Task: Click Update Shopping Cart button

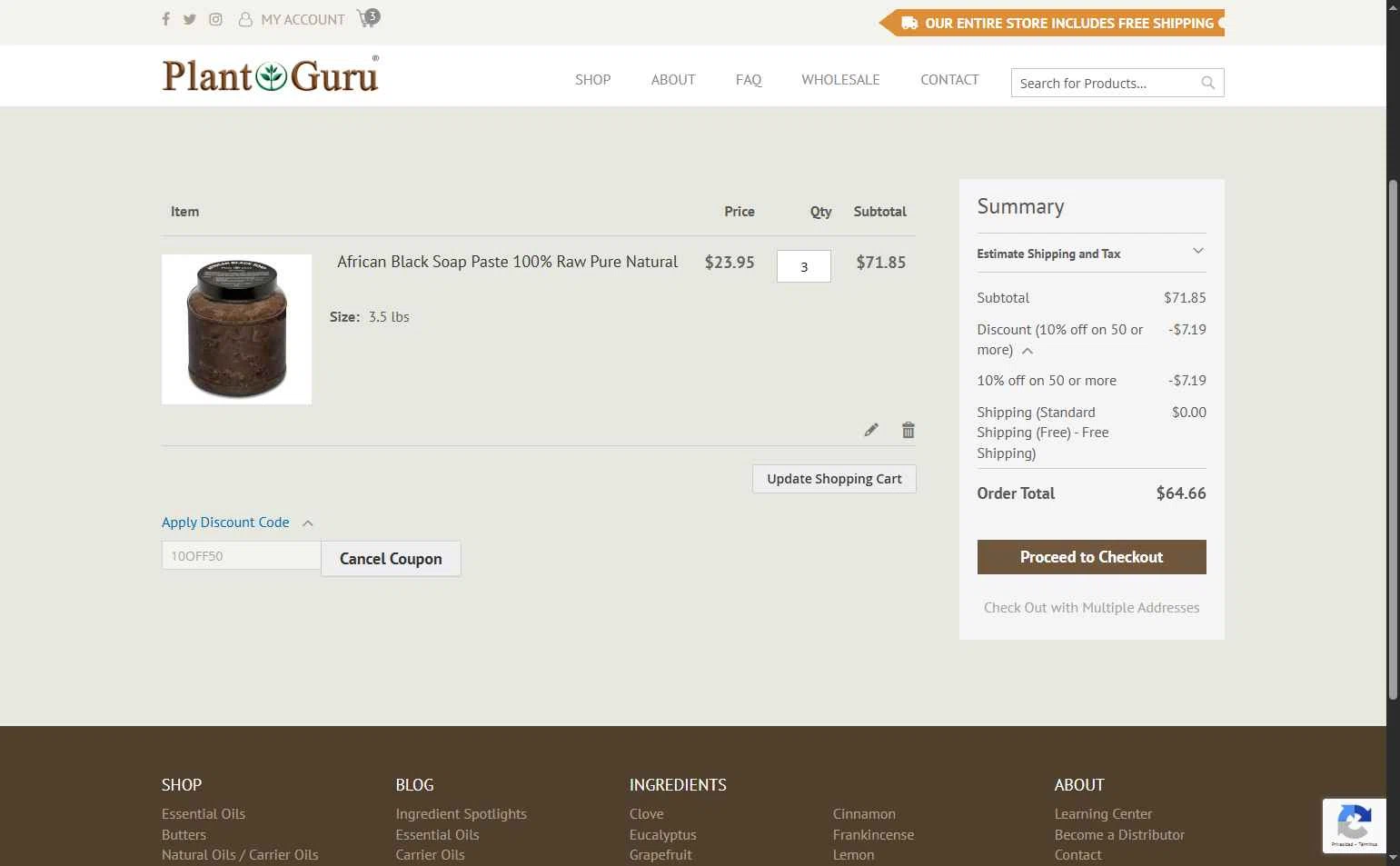Action: pyautogui.click(x=834, y=479)
